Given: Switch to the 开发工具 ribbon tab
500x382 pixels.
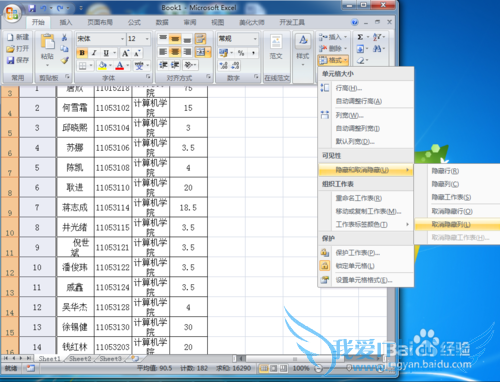Looking at the screenshot, I should (292, 22).
